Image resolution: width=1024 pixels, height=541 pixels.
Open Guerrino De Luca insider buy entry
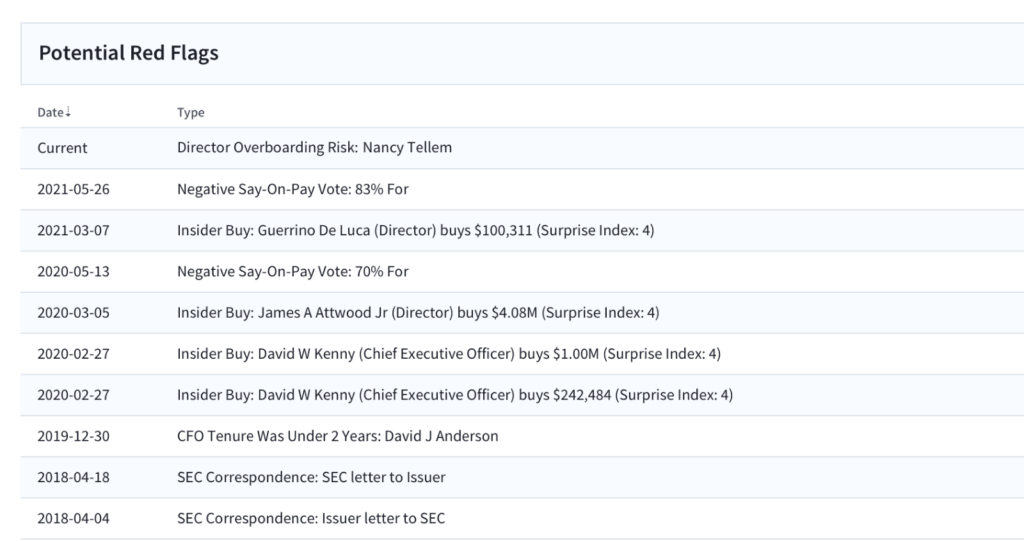pos(415,231)
